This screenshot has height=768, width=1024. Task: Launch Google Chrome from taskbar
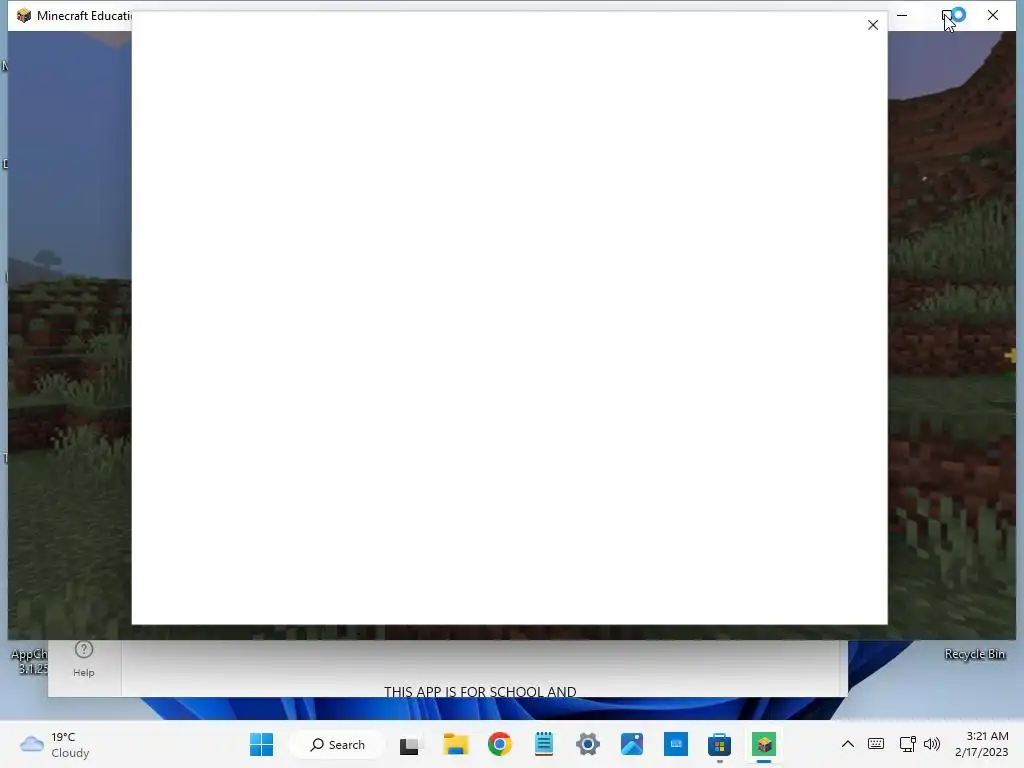pos(500,744)
